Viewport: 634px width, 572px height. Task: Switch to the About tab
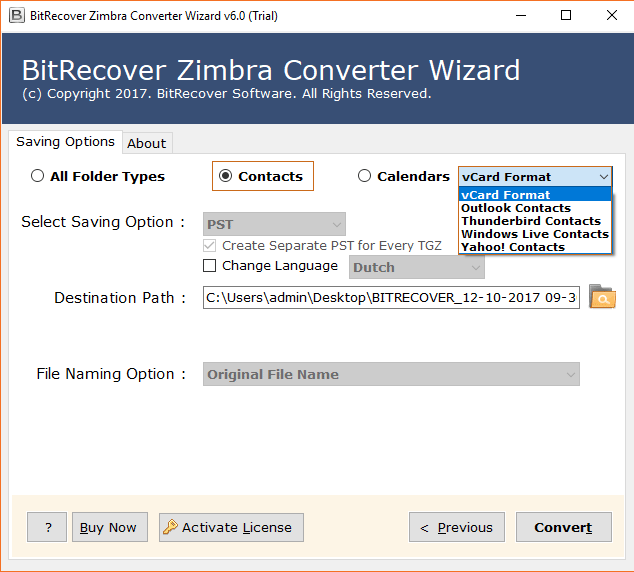tap(147, 143)
